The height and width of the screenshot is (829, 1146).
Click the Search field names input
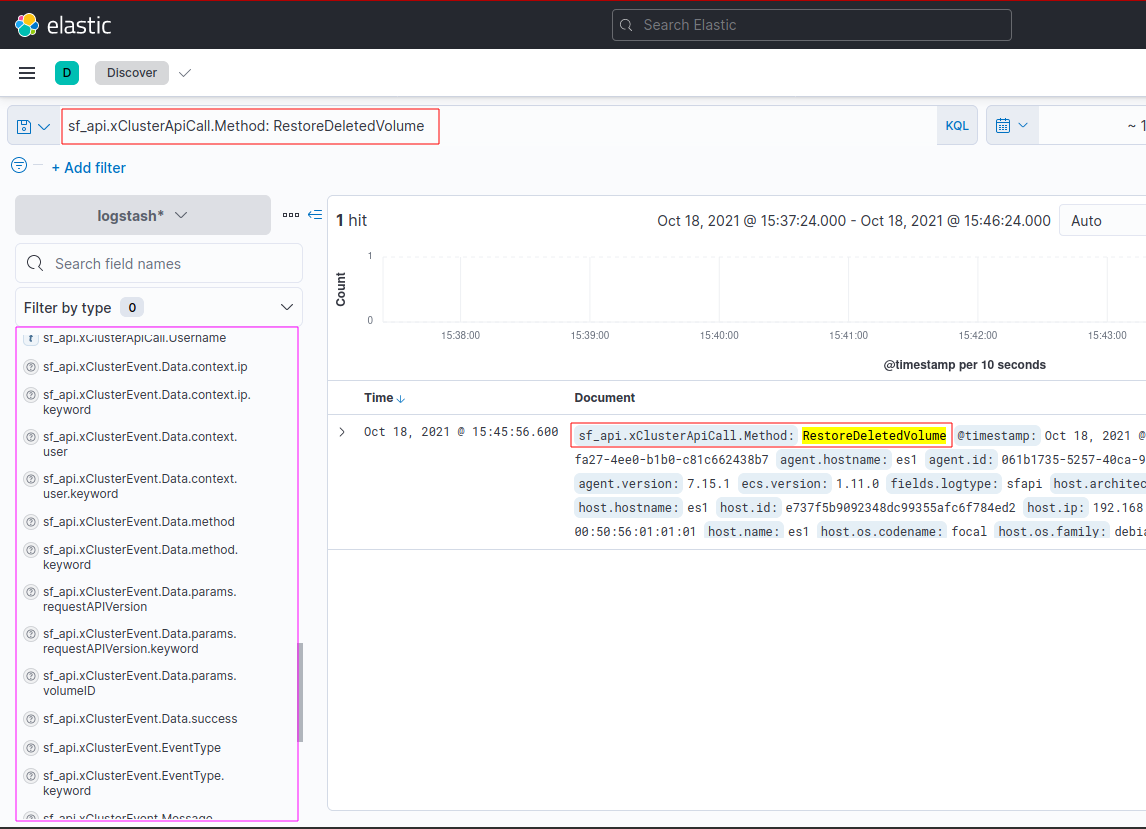coord(159,263)
